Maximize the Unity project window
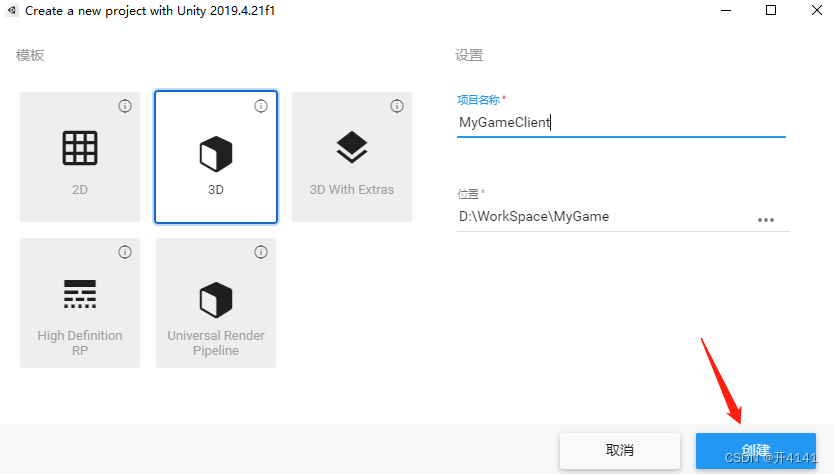 click(771, 10)
